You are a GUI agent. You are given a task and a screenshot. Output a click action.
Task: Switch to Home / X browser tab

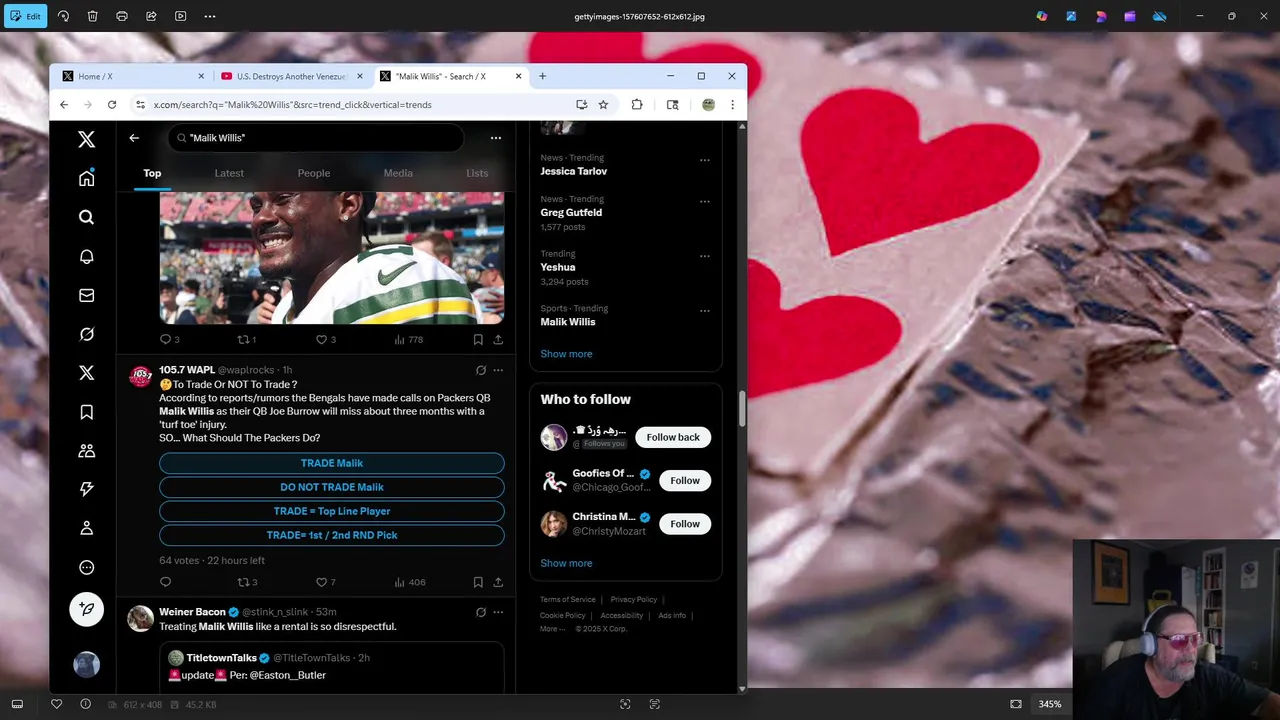click(x=133, y=76)
